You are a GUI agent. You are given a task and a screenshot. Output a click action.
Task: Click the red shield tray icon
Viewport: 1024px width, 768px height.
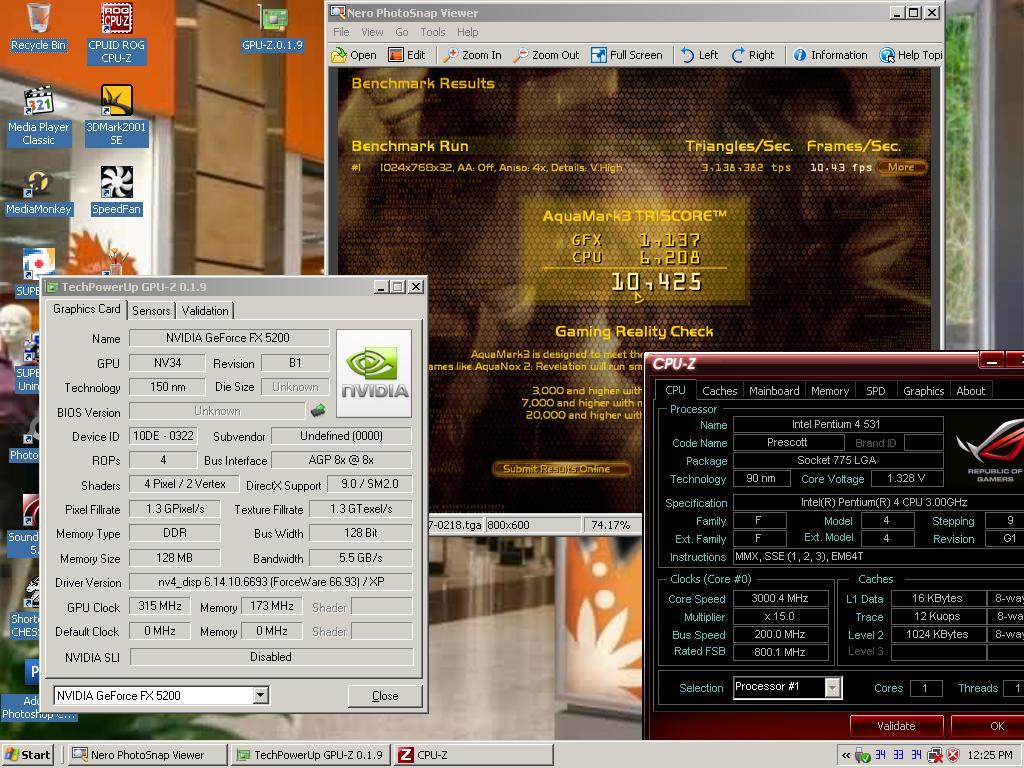point(953,755)
